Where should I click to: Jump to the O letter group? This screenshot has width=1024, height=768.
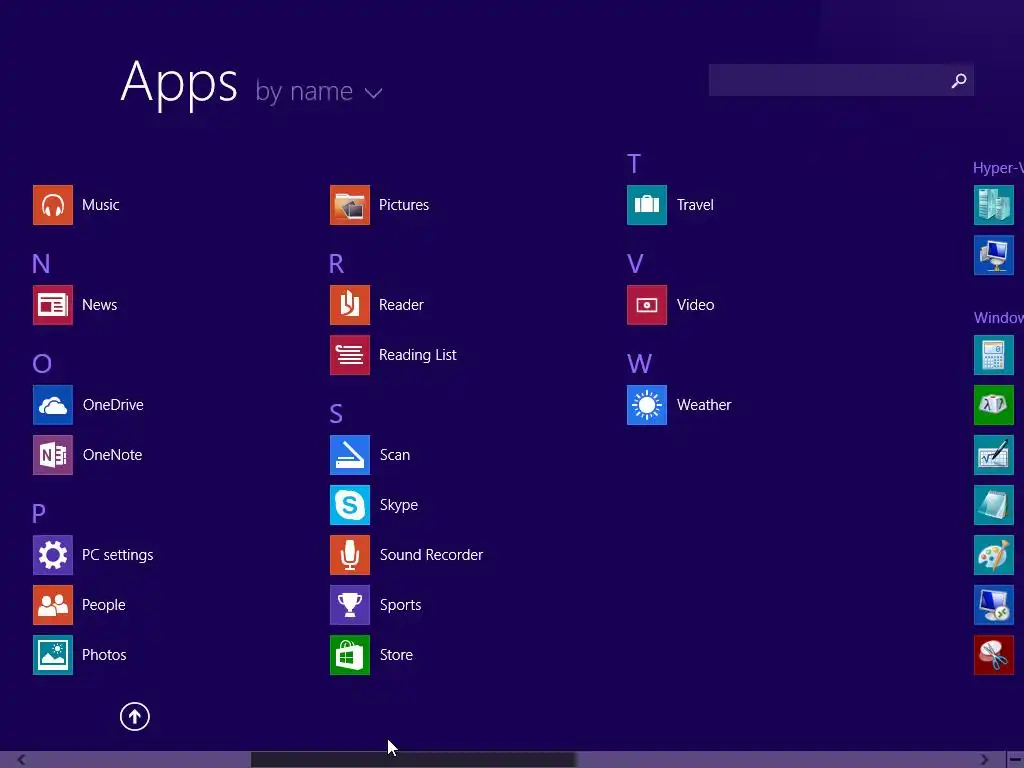[42, 364]
